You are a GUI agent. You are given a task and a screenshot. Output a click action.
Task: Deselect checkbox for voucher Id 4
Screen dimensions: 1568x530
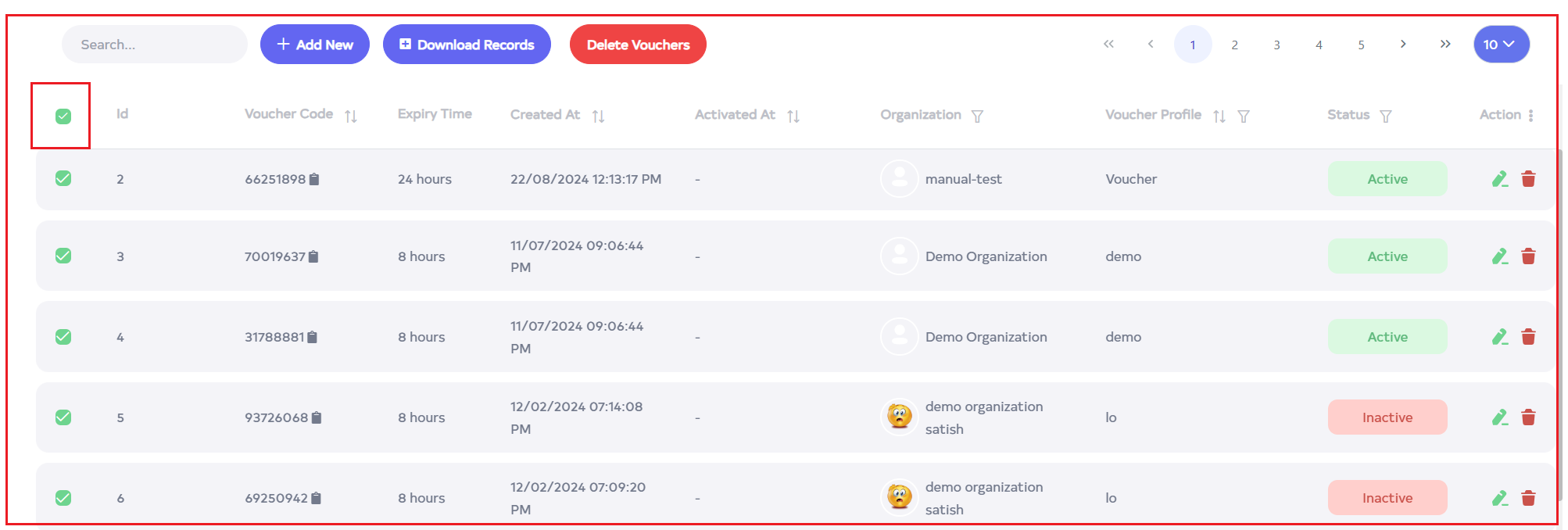tap(63, 337)
